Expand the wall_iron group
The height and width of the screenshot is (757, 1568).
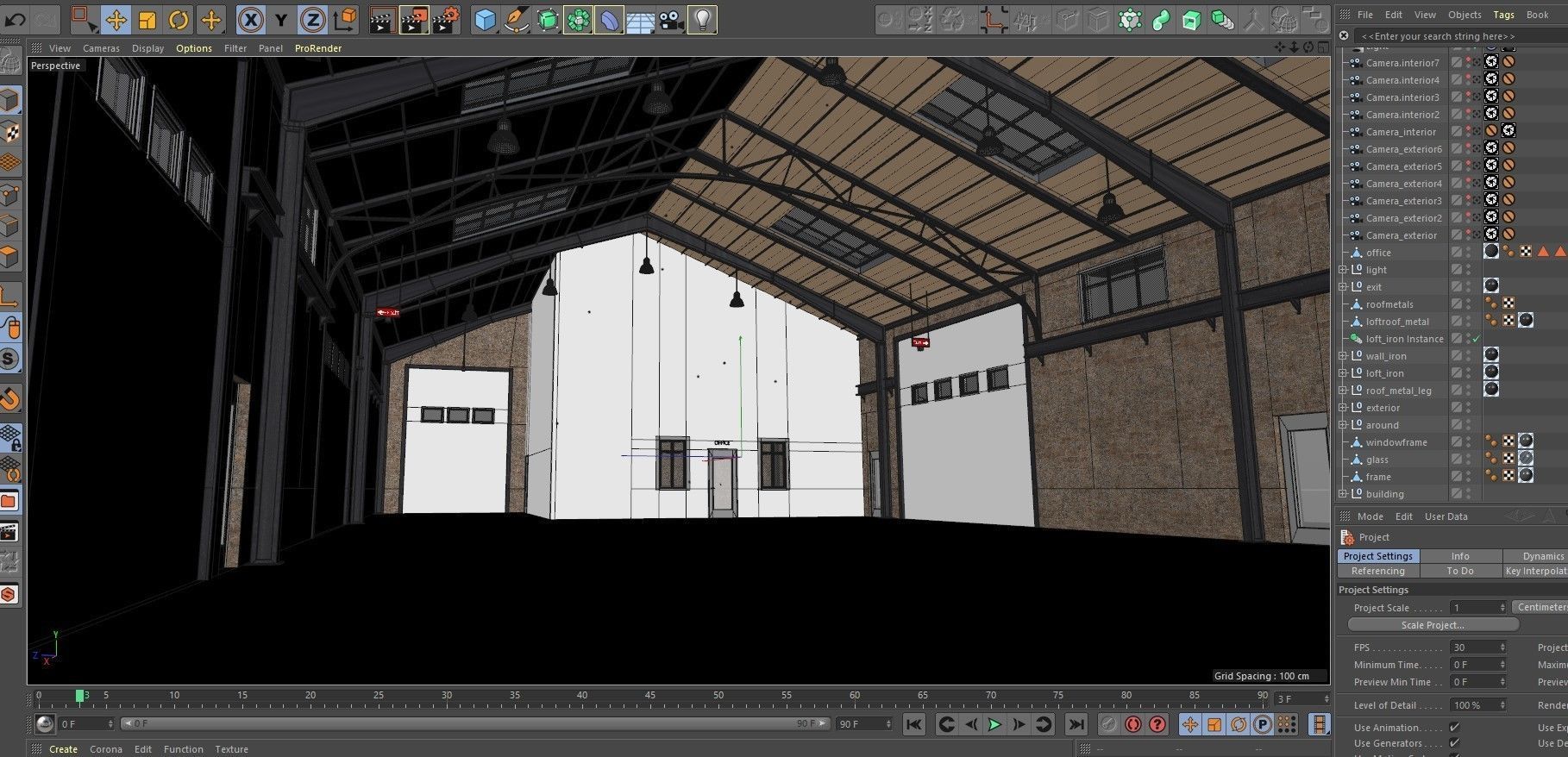(1342, 356)
